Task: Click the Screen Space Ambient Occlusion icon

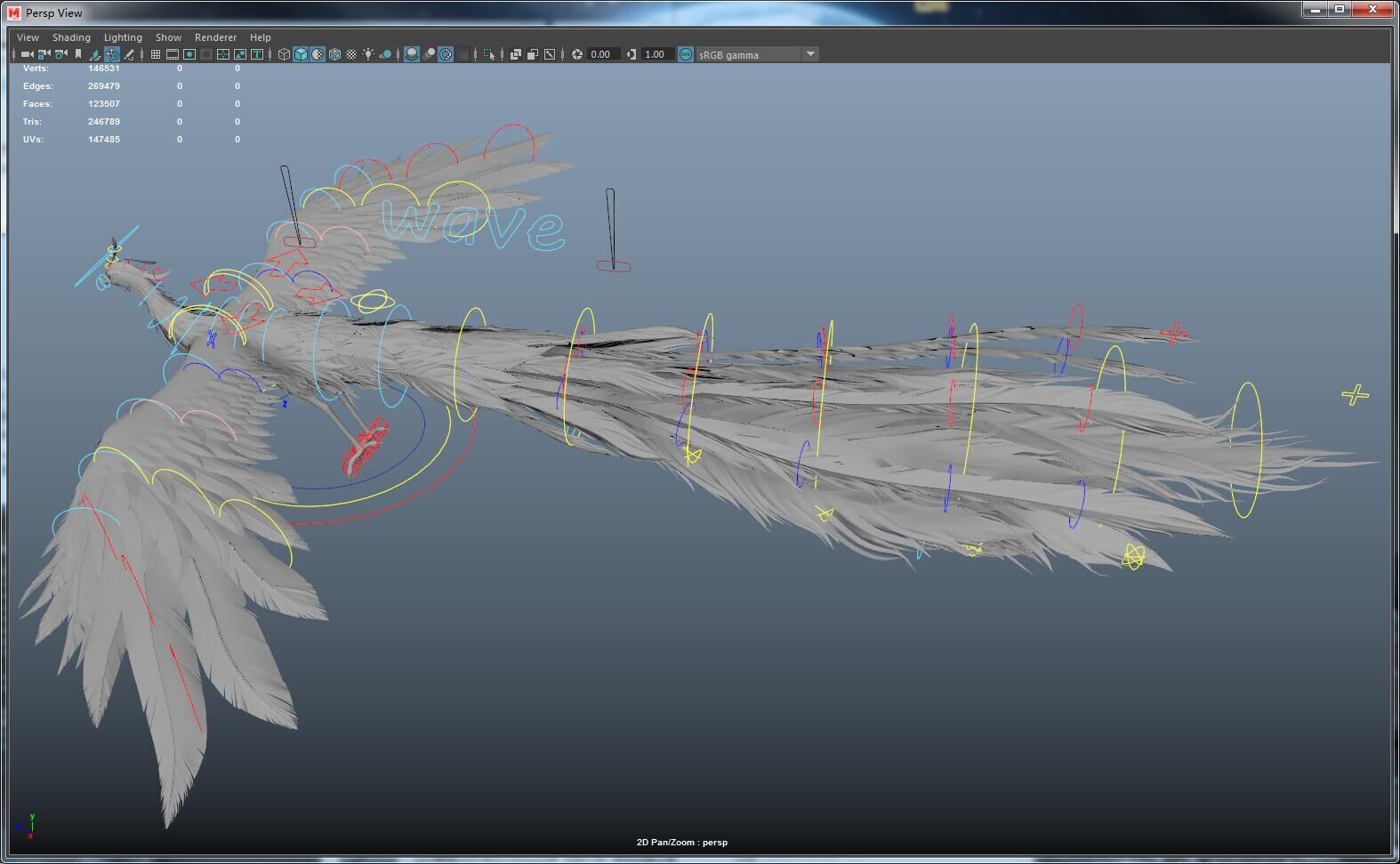Action: click(x=412, y=54)
